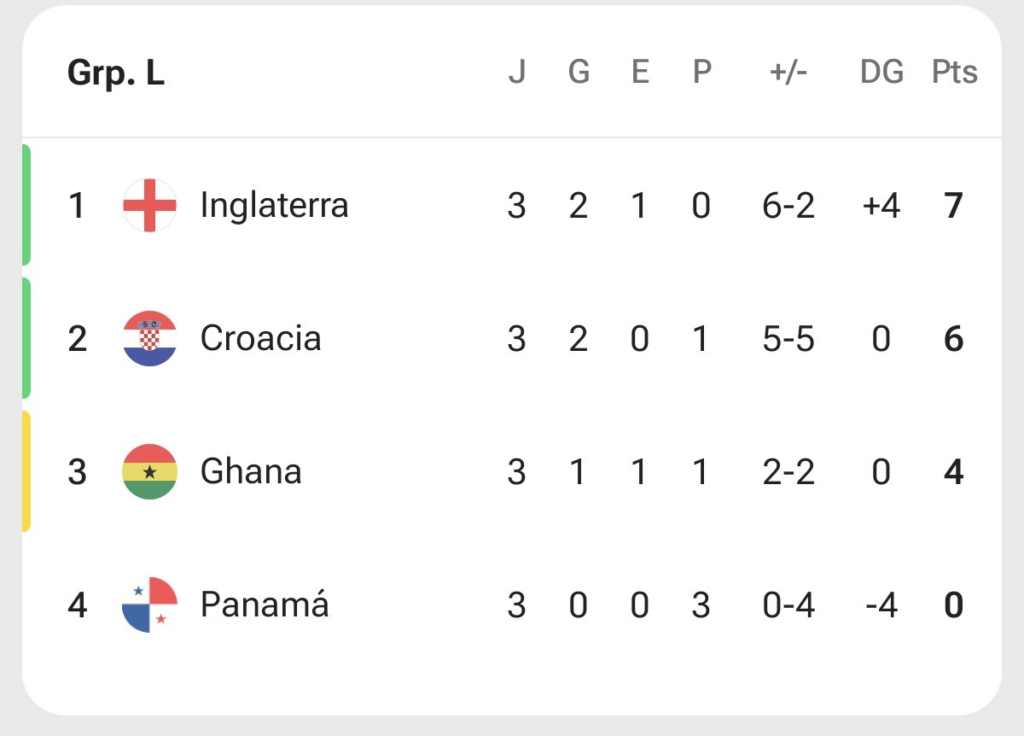This screenshot has height=736, width=1024.
Task: Click the DG column header
Action: tap(882, 72)
